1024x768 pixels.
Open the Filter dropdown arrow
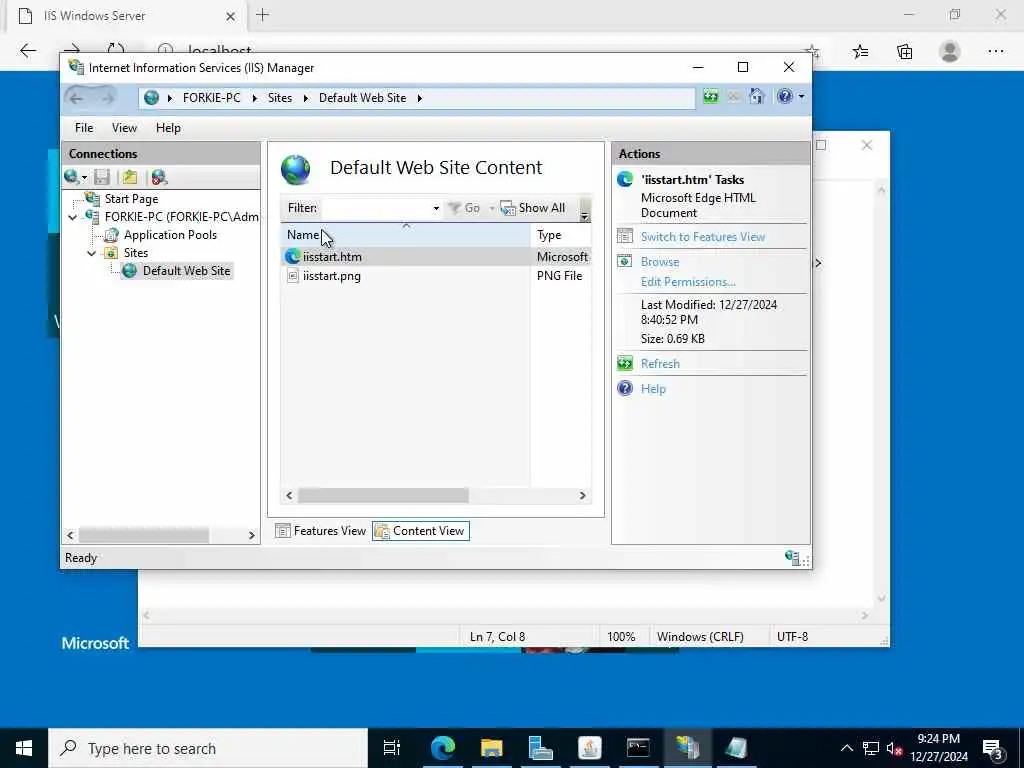click(x=436, y=208)
